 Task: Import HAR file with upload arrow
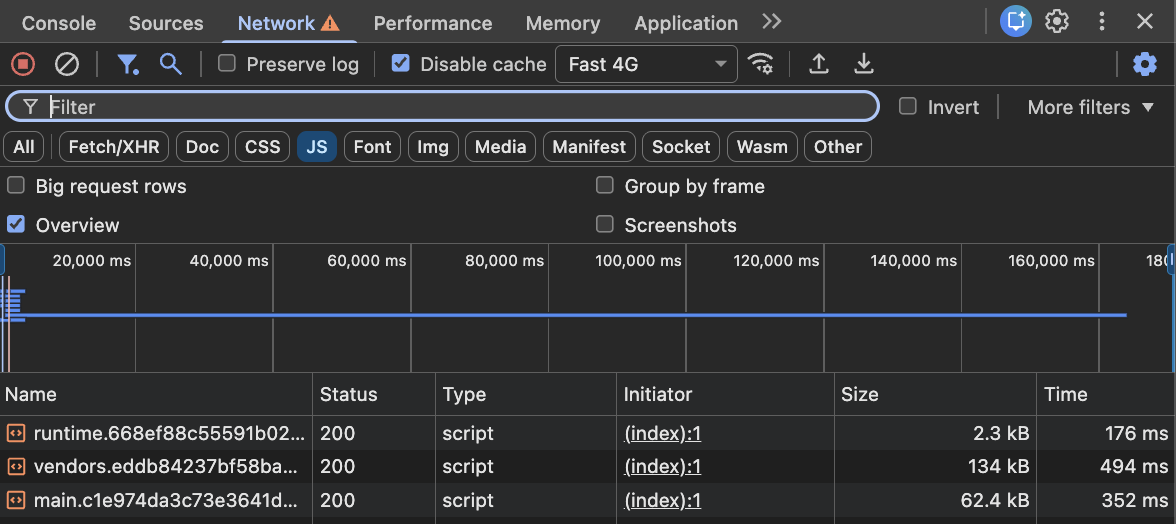point(819,64)
